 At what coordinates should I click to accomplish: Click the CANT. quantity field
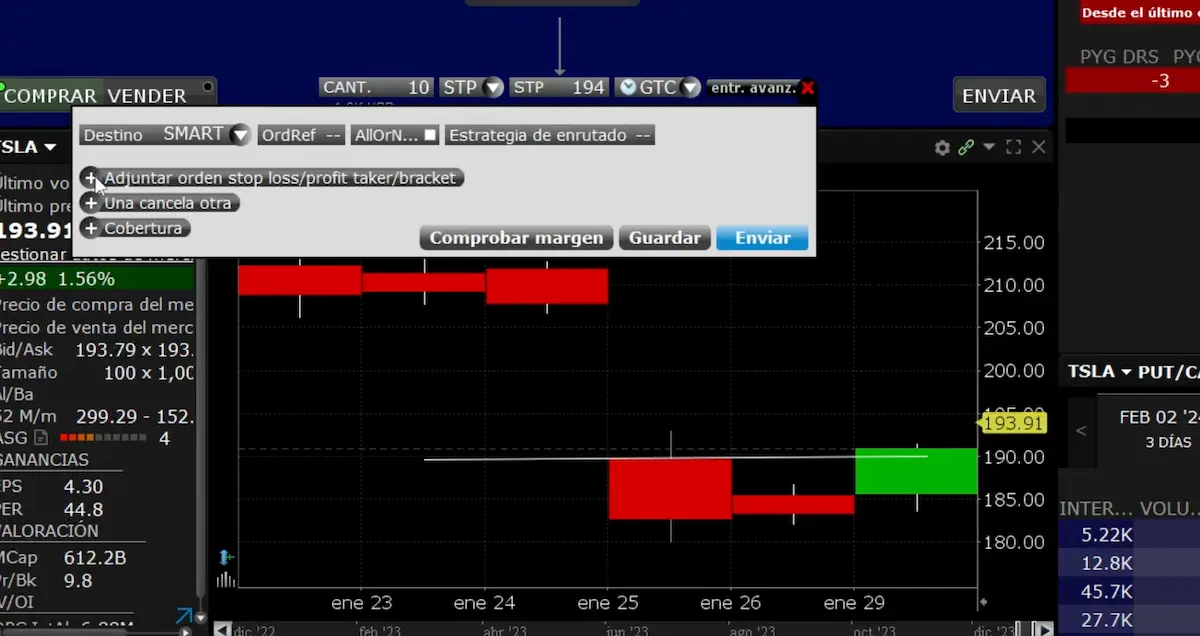[x=376, y=88]
